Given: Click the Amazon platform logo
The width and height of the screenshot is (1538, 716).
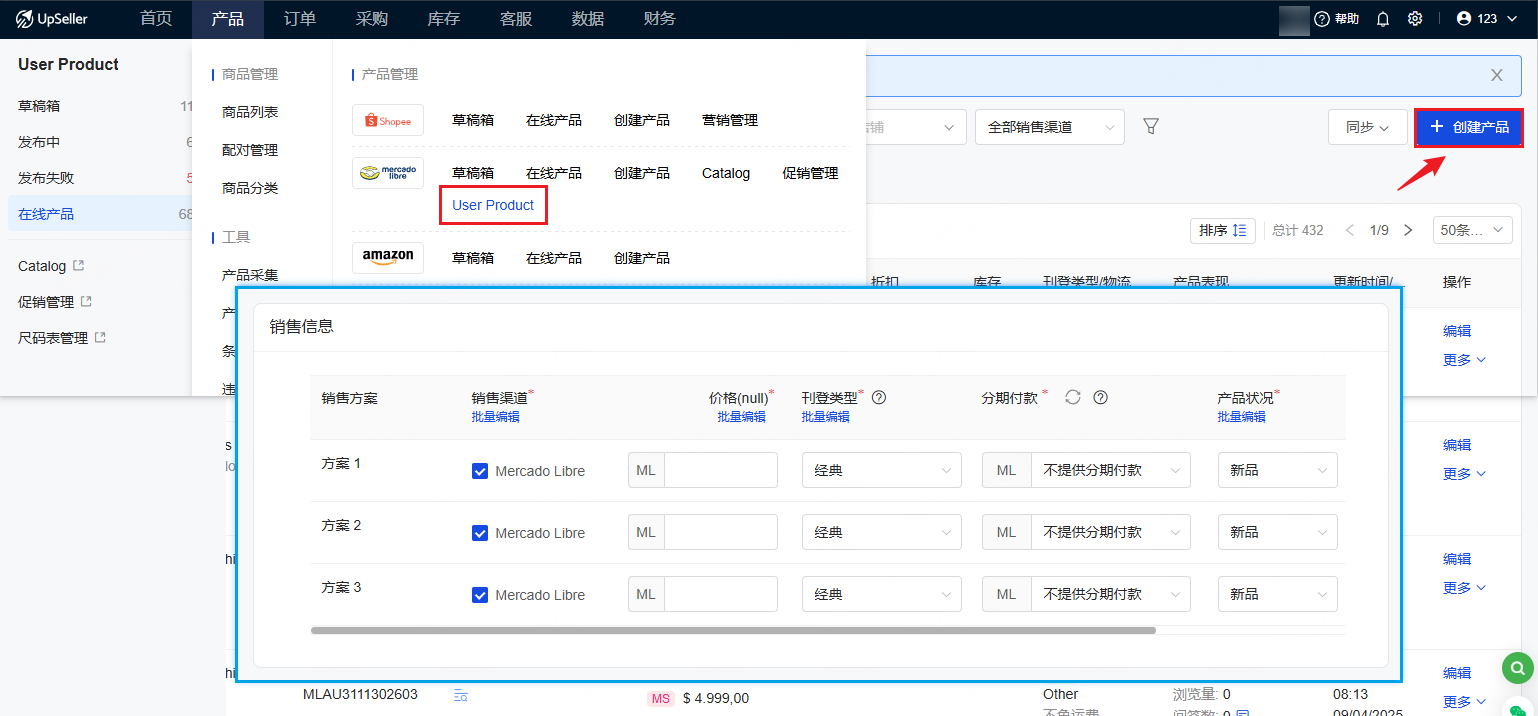Looking at the screenshot, I should coord(388,258).
